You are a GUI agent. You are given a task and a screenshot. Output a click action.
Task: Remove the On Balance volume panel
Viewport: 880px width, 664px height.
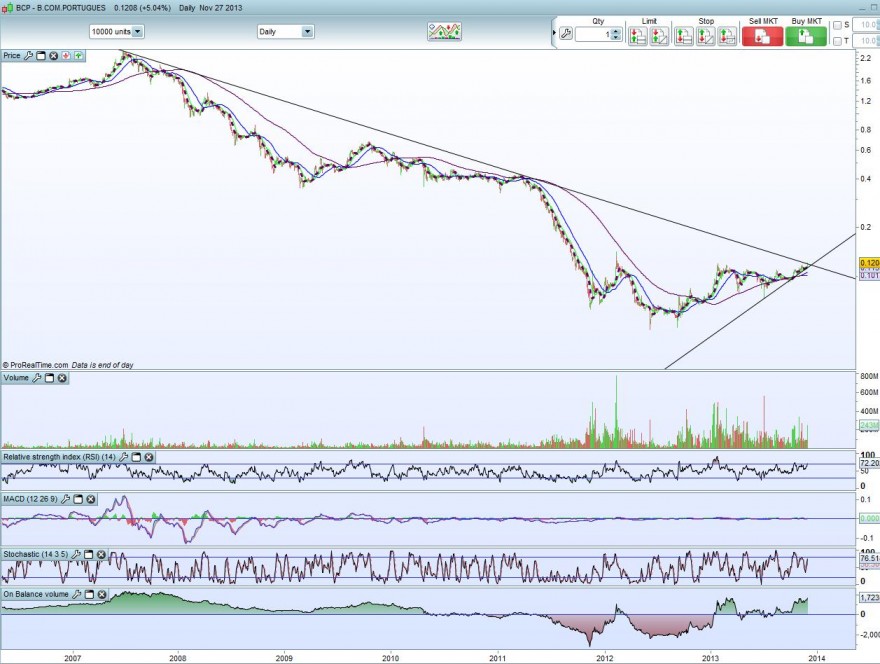(102, 594)
